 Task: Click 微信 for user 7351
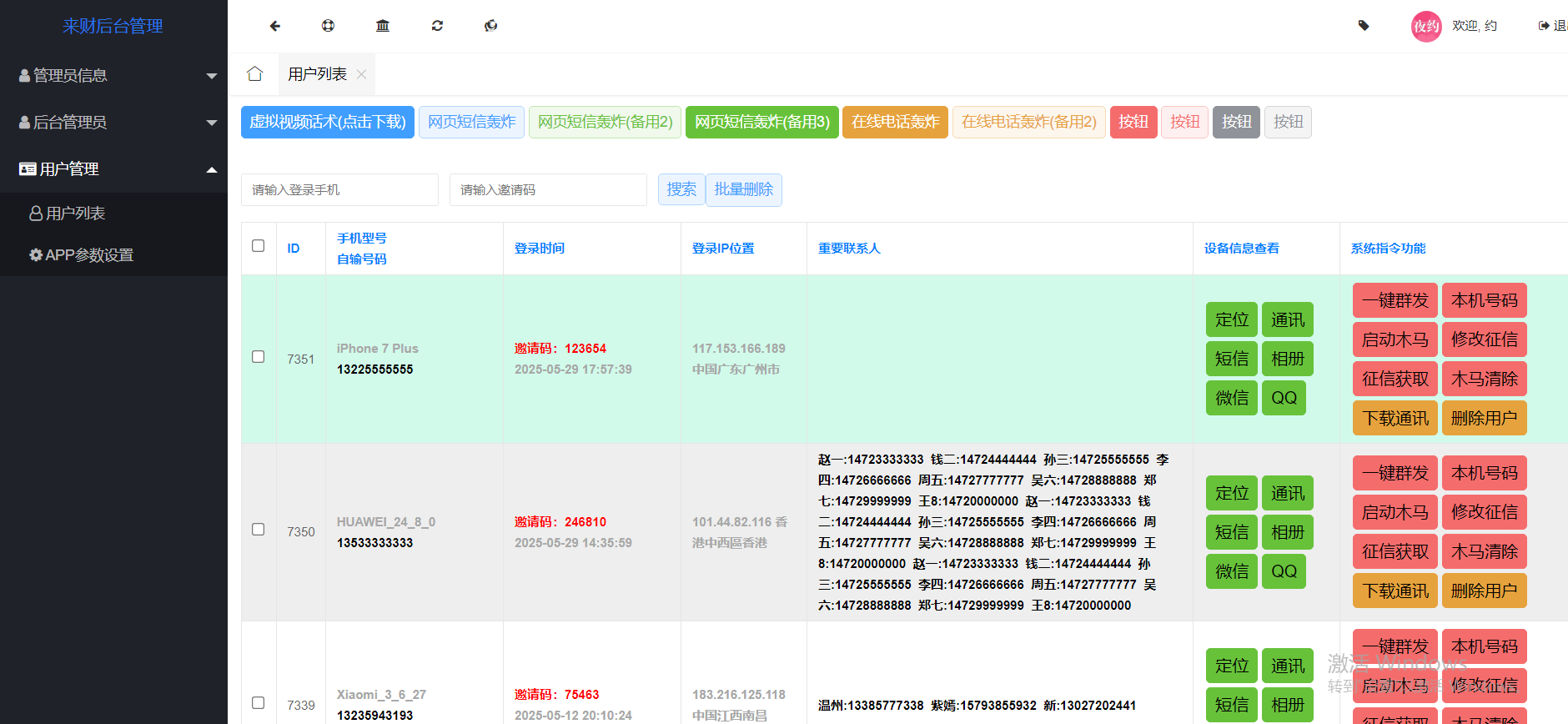(x=1232, y=398)
